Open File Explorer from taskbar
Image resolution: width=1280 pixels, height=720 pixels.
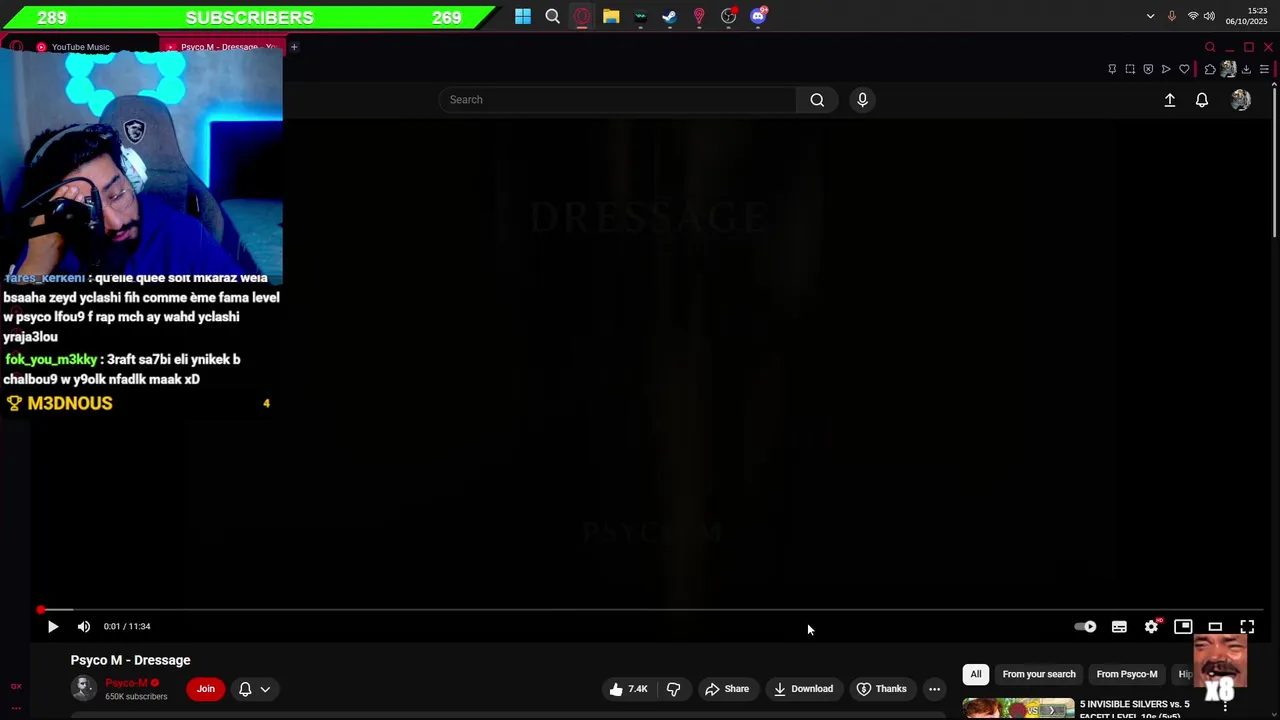pos(611,16)
